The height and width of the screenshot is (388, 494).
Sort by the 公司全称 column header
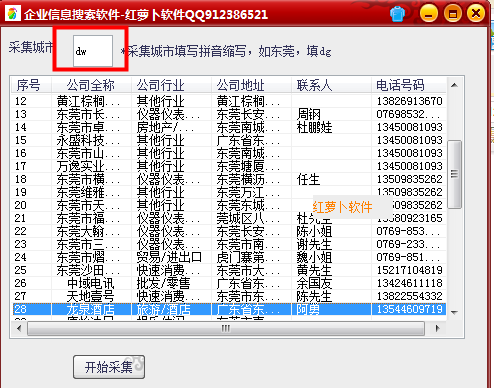(x=91, y=85)
